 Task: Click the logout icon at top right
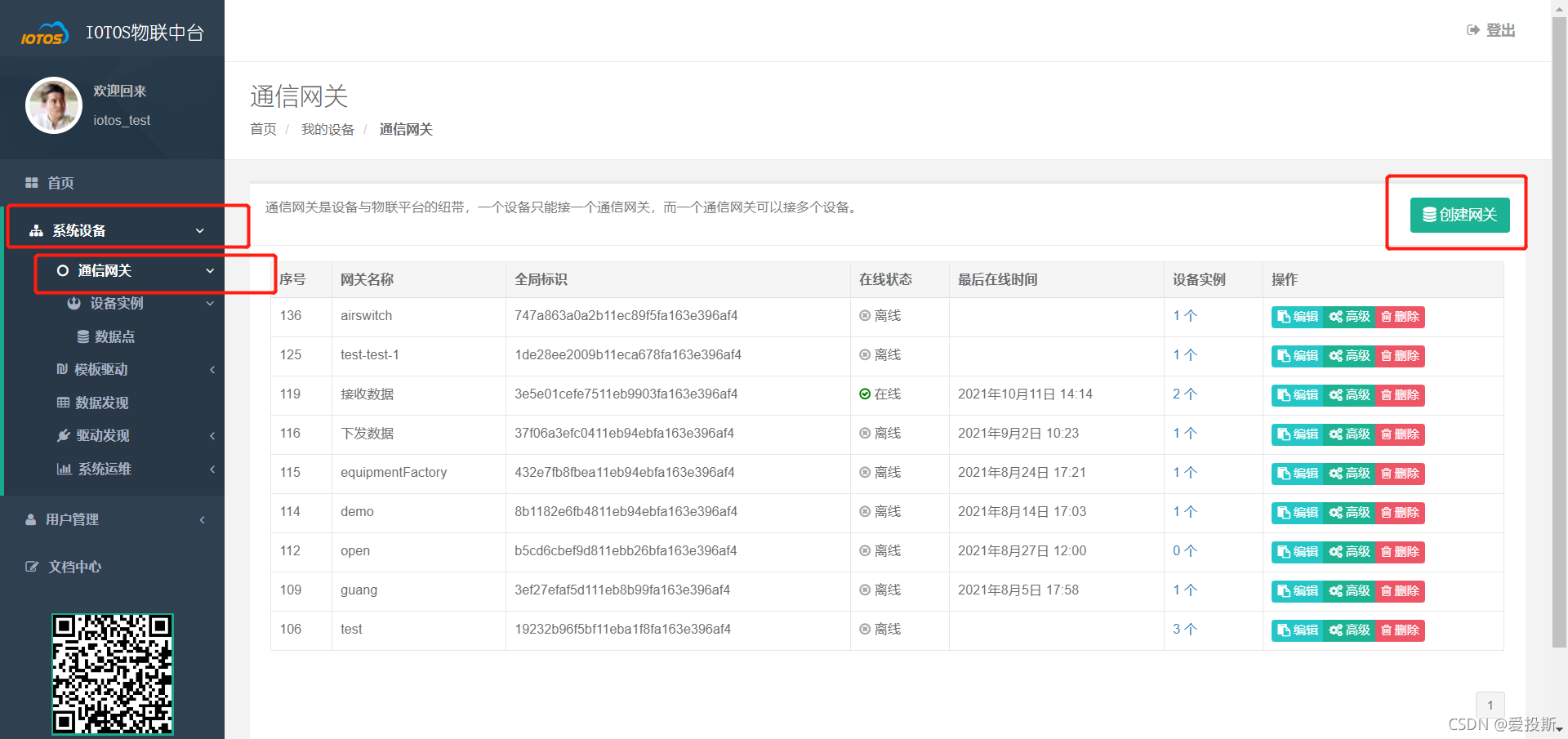point(1473,30)
